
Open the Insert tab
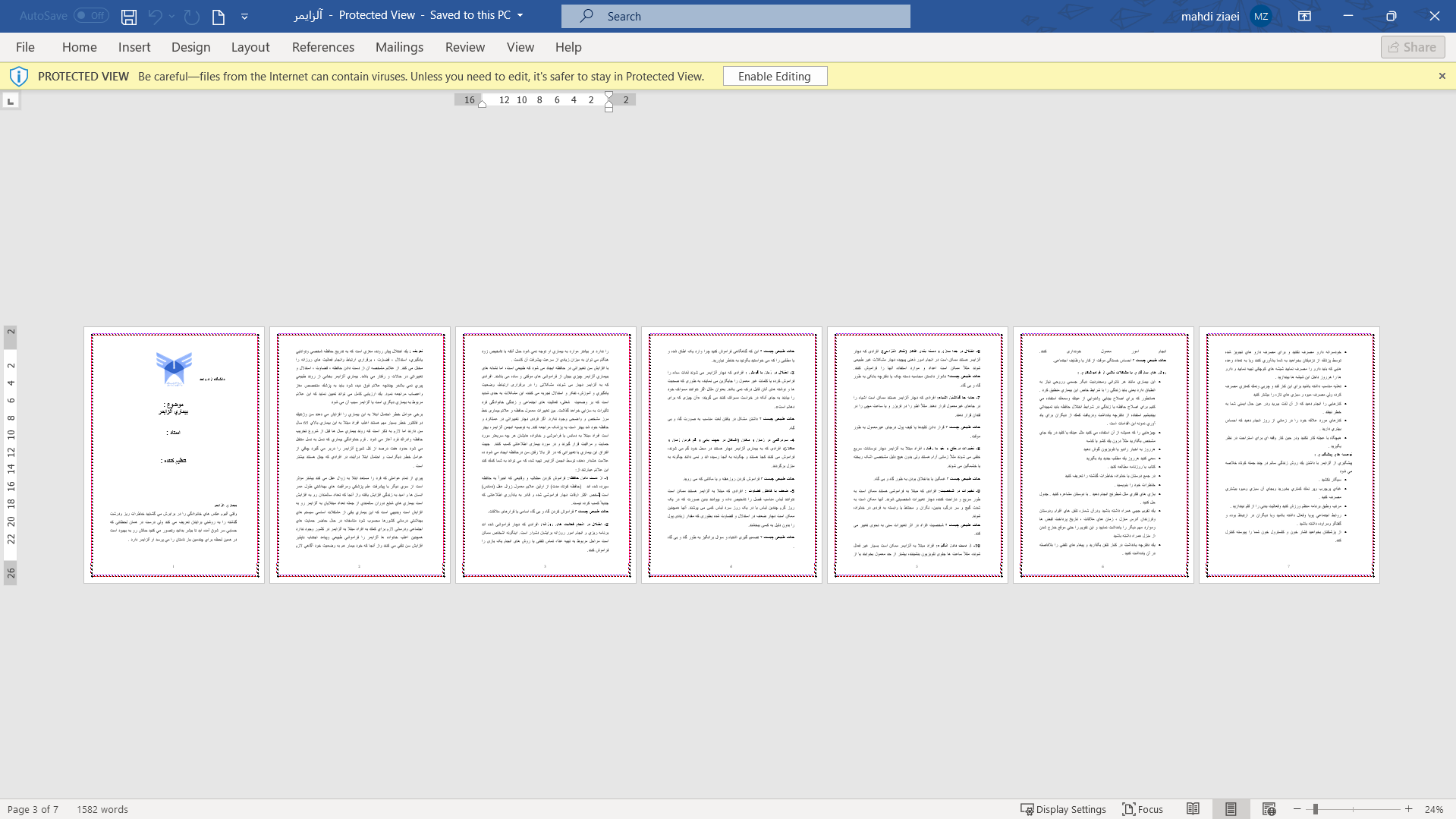coord(134,47)
